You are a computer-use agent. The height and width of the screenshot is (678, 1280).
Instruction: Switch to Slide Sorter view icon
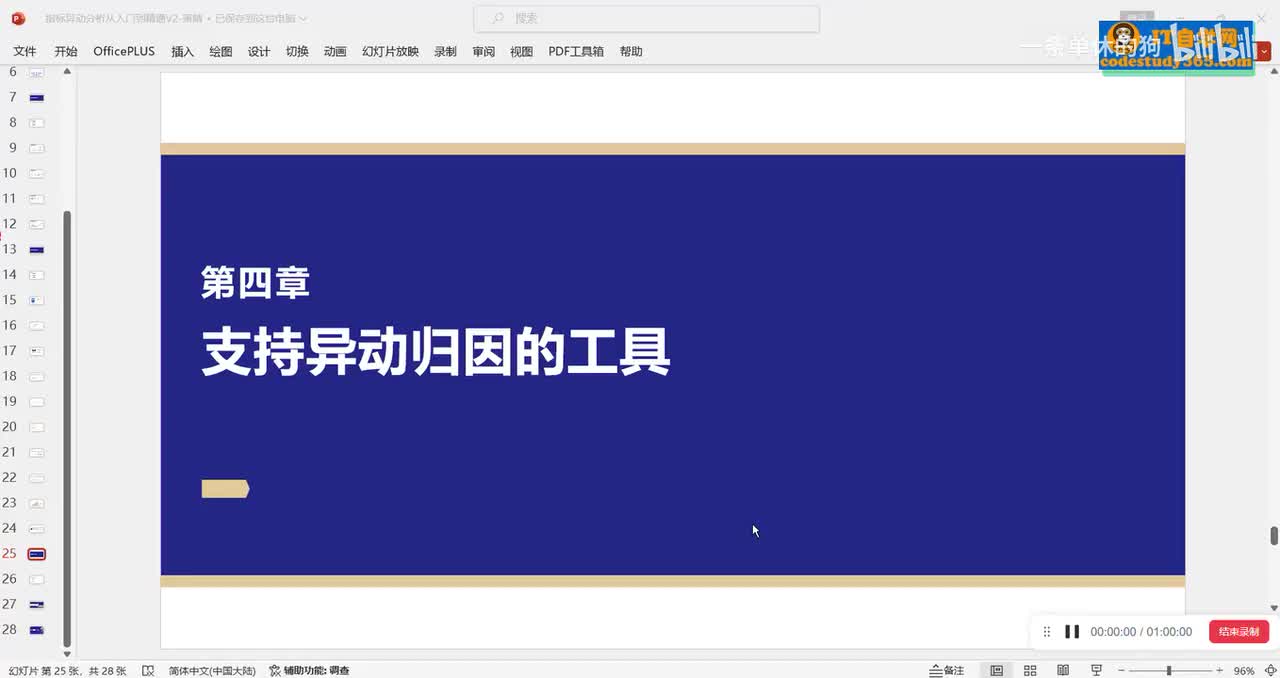click(1030, 670)
